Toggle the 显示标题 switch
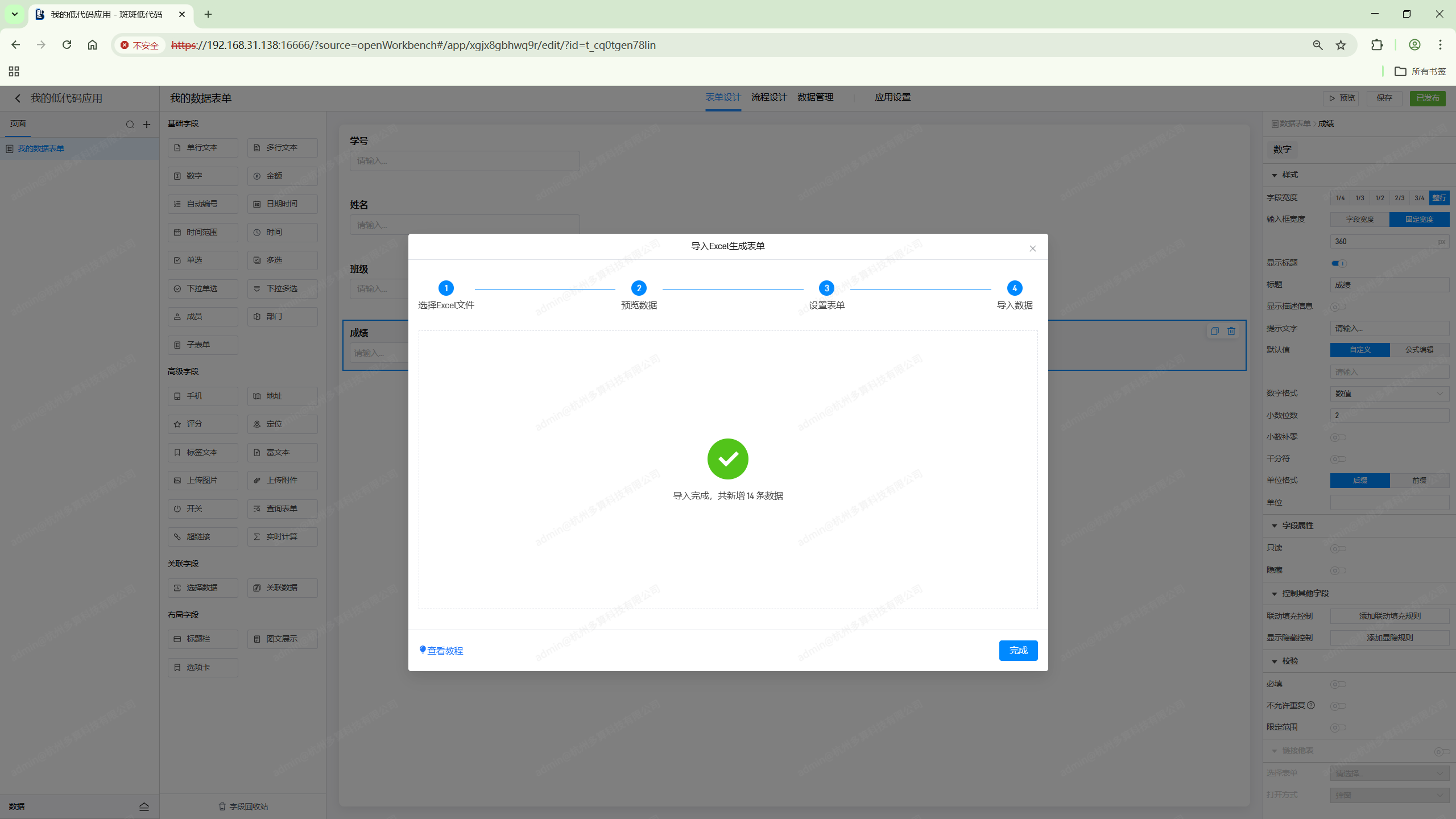Image resolution: width=1456 pixels, height=819 pixels. (1338, 263)
